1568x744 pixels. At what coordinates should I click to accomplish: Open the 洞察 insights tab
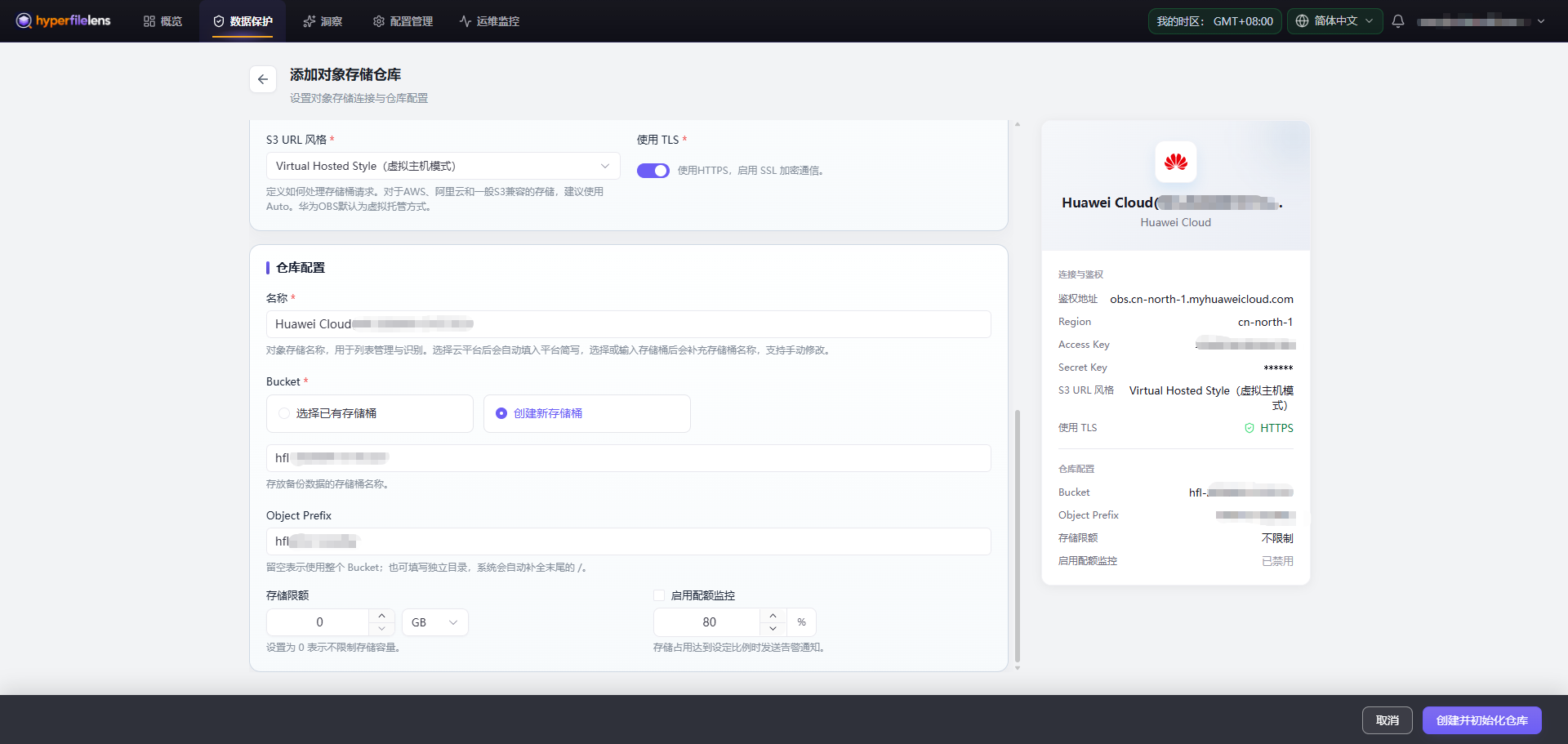pos(323,21)
